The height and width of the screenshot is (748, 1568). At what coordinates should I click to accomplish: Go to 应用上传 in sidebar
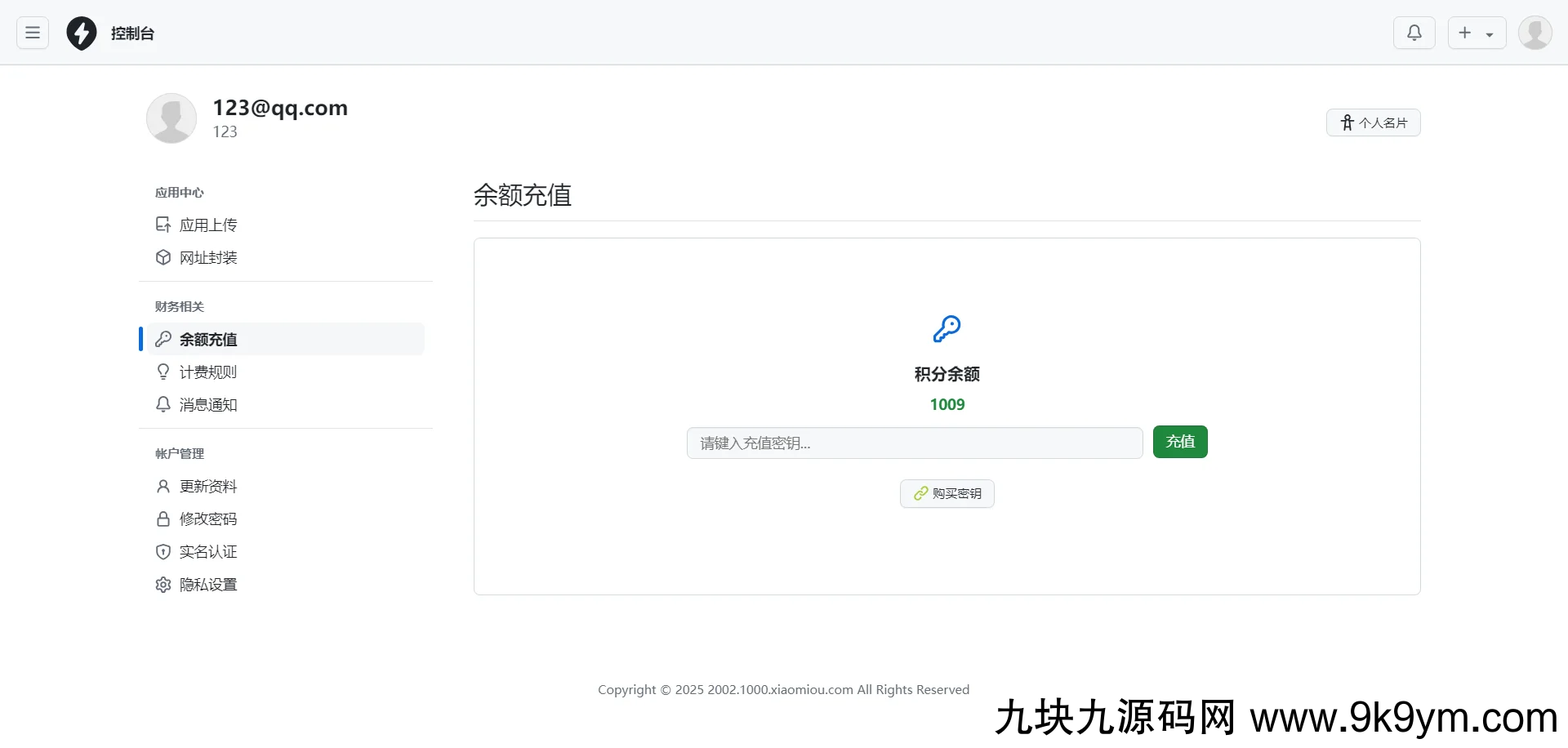coord(207,225)
